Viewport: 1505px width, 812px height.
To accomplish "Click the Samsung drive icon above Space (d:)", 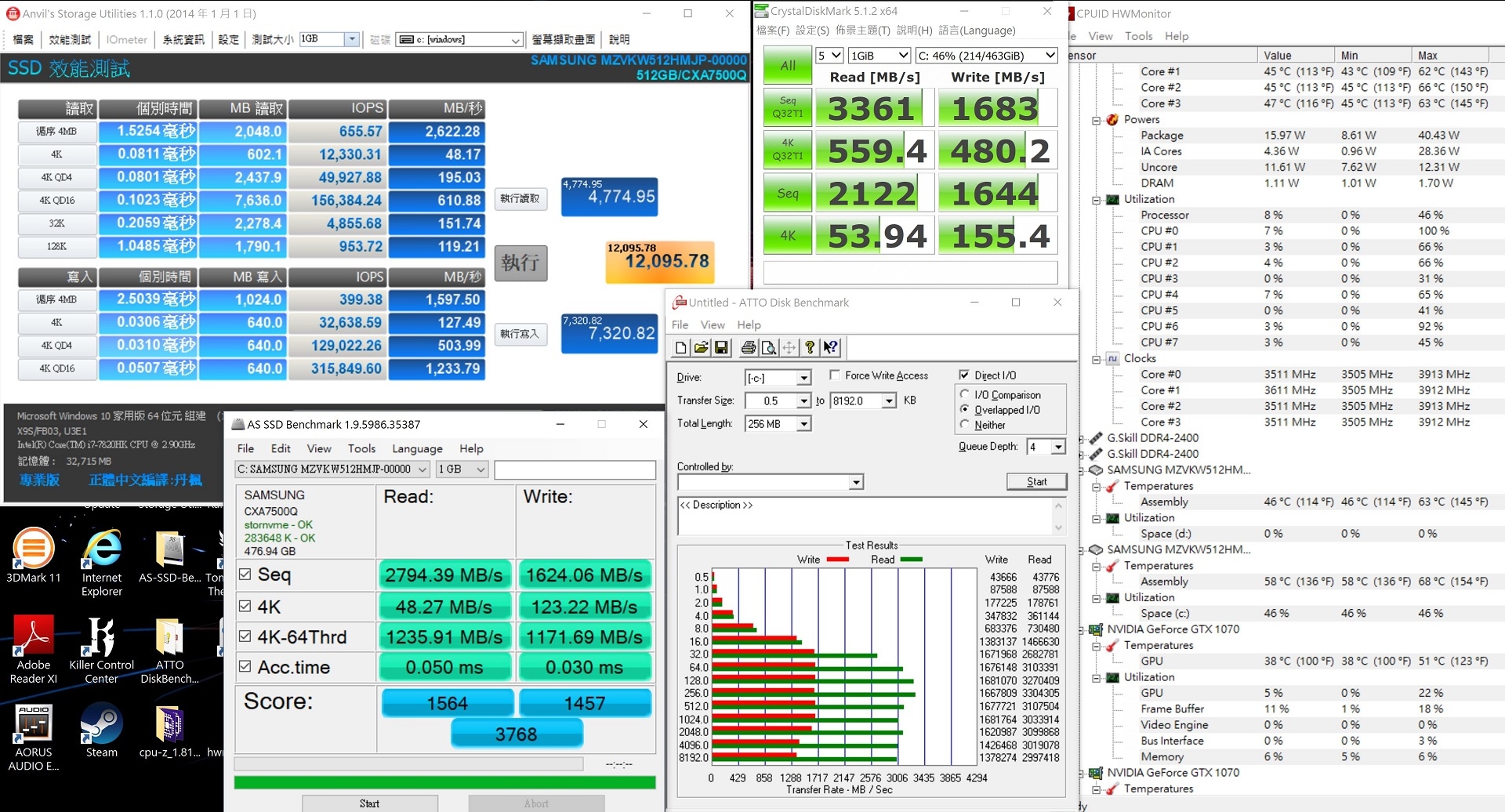I will [x=1096, y=470].
